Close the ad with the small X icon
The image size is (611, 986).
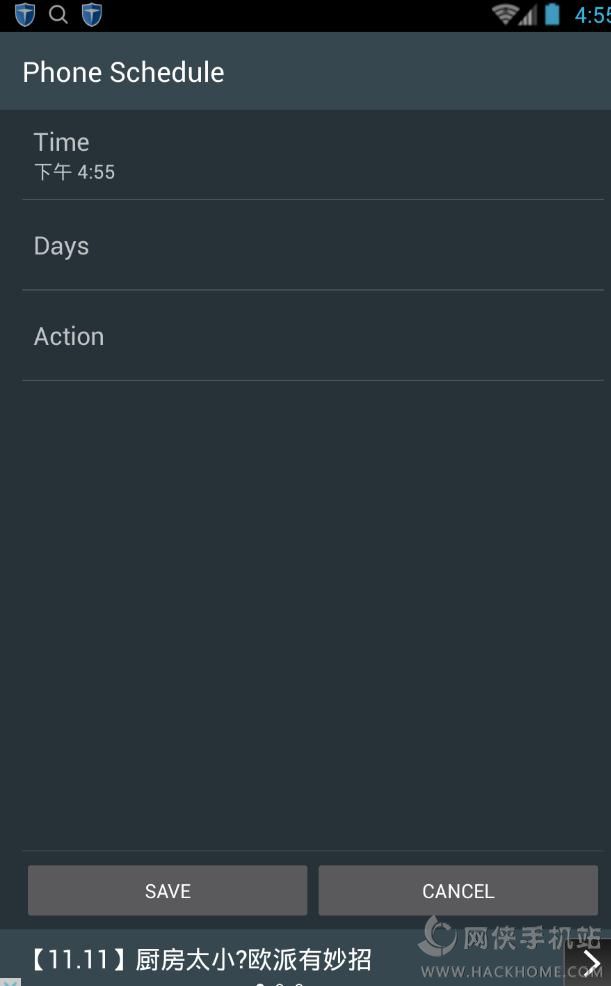click(9, 981)
